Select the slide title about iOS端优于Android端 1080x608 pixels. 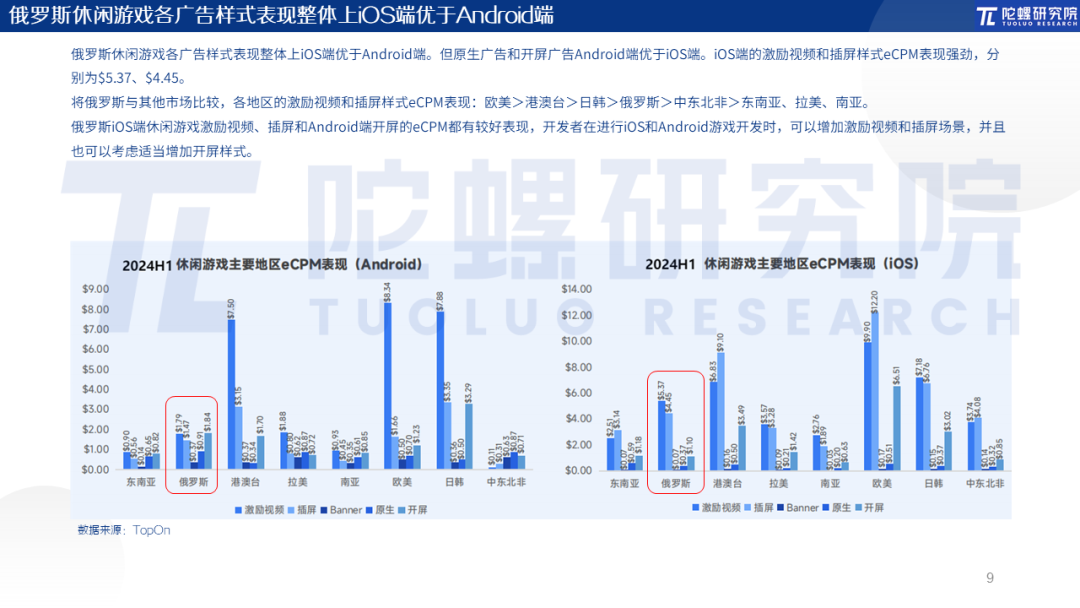click(x=281, y=15)
